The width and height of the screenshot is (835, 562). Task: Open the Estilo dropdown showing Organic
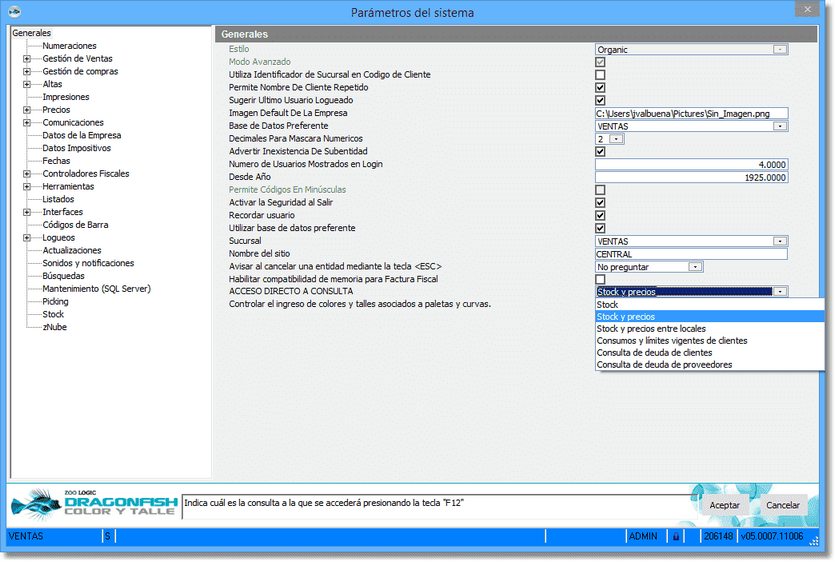780,49
